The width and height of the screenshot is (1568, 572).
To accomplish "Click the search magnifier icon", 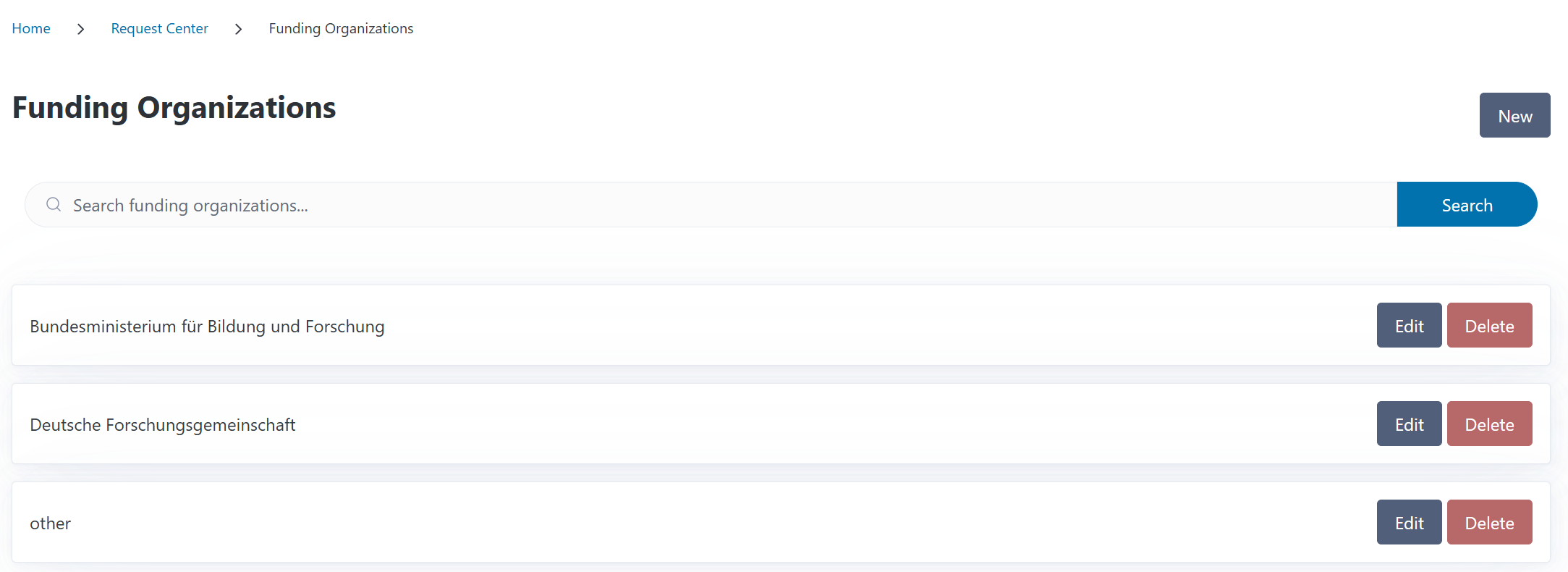I will click(54, 205).
